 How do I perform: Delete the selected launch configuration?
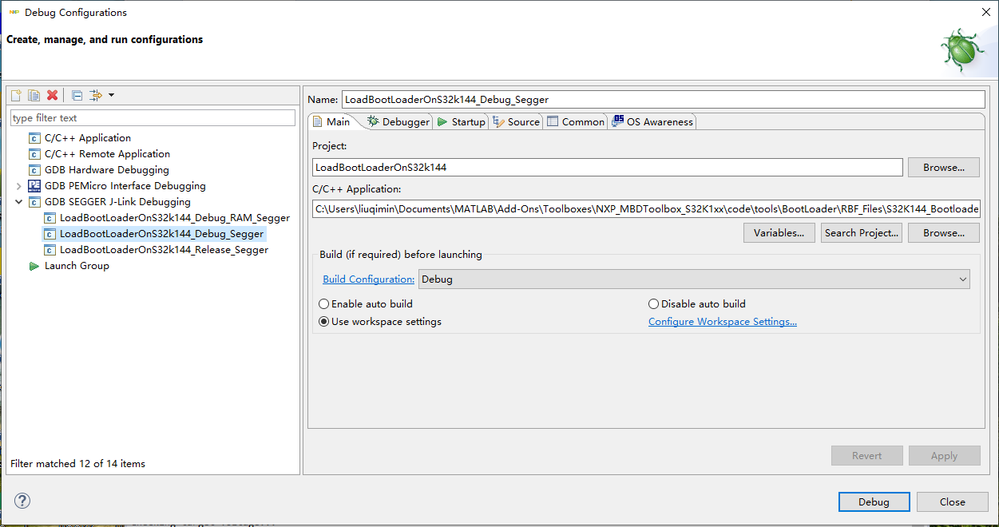(x=52, y=95)
